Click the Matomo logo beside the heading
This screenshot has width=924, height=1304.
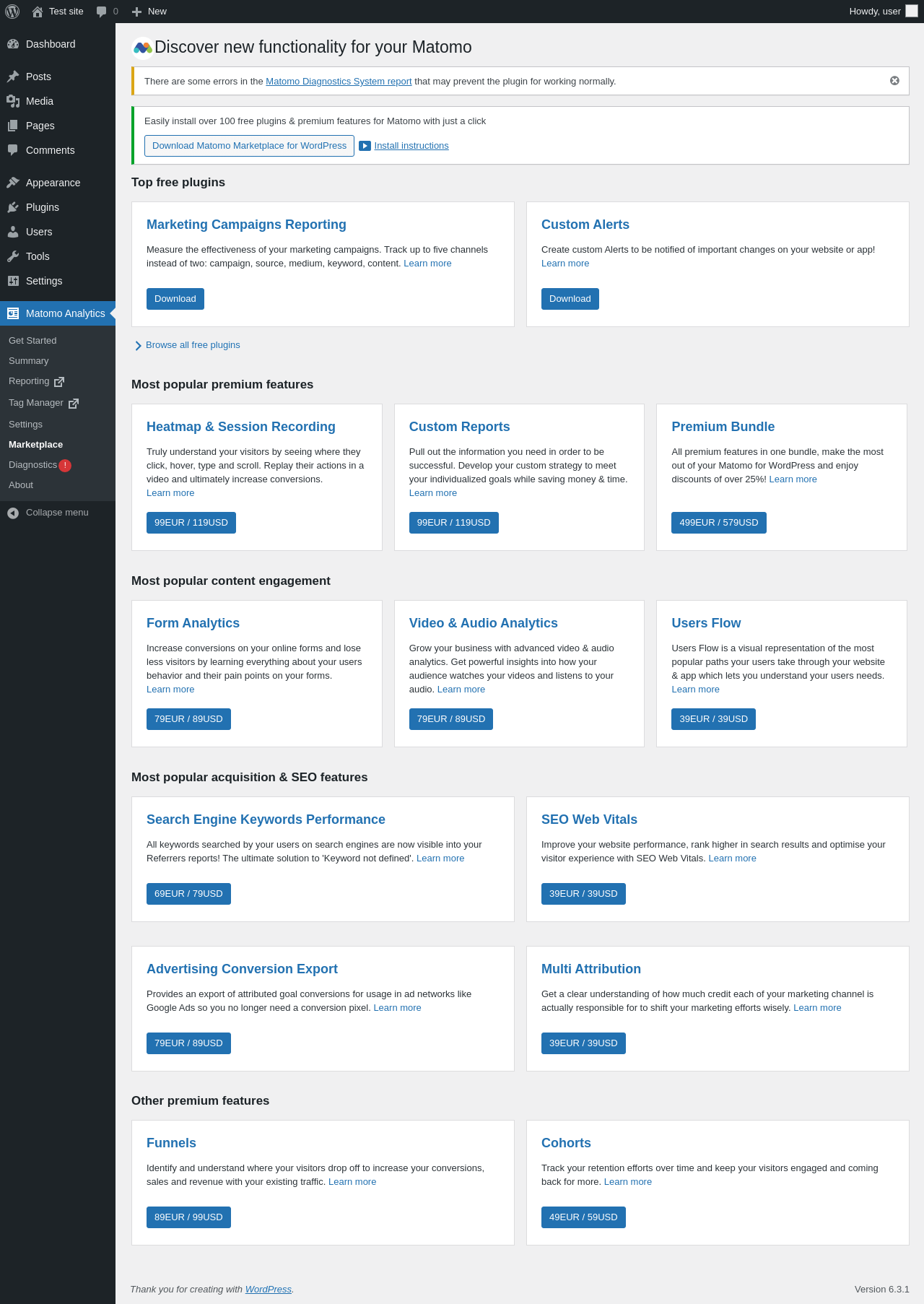tap(143, 48)
